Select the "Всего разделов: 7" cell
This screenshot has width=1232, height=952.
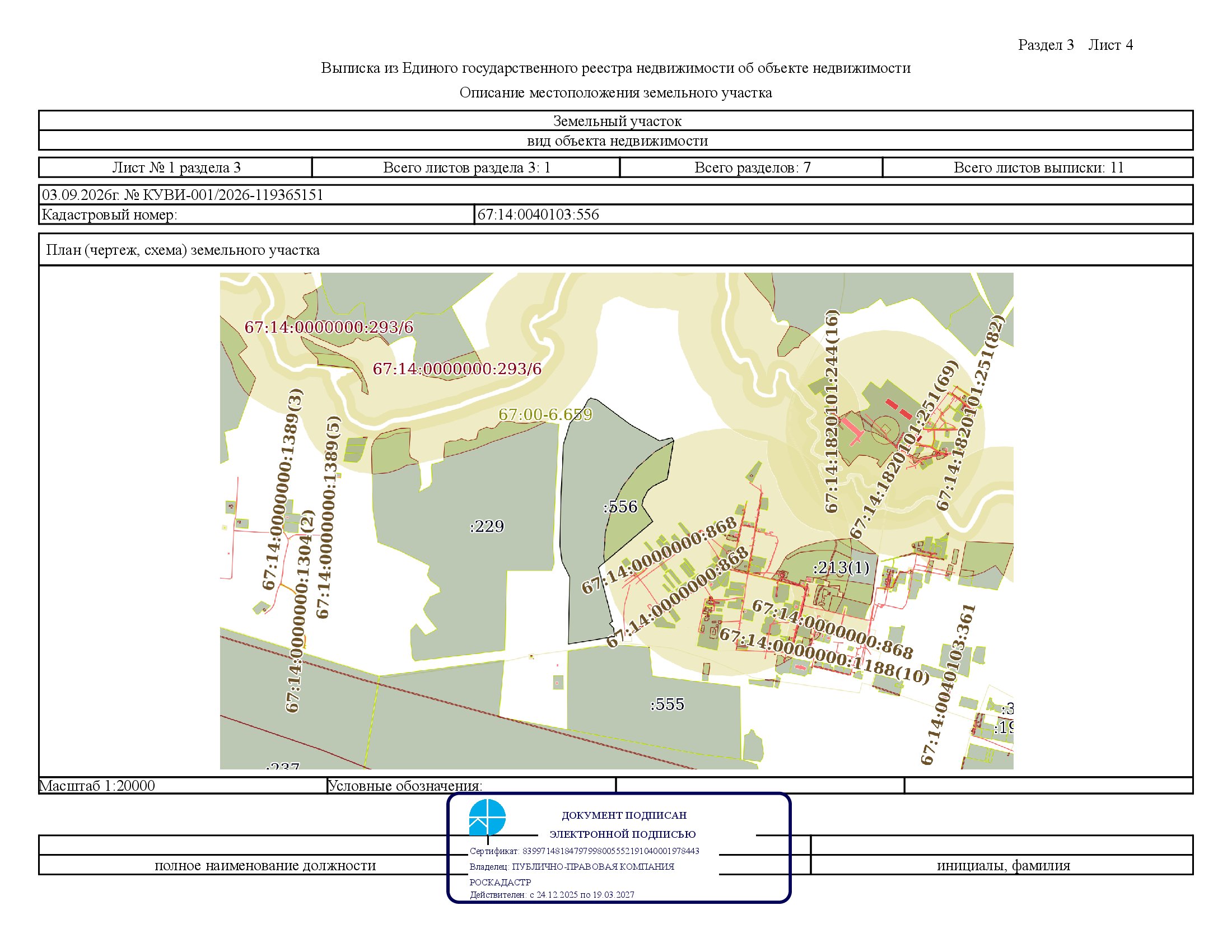752,167
